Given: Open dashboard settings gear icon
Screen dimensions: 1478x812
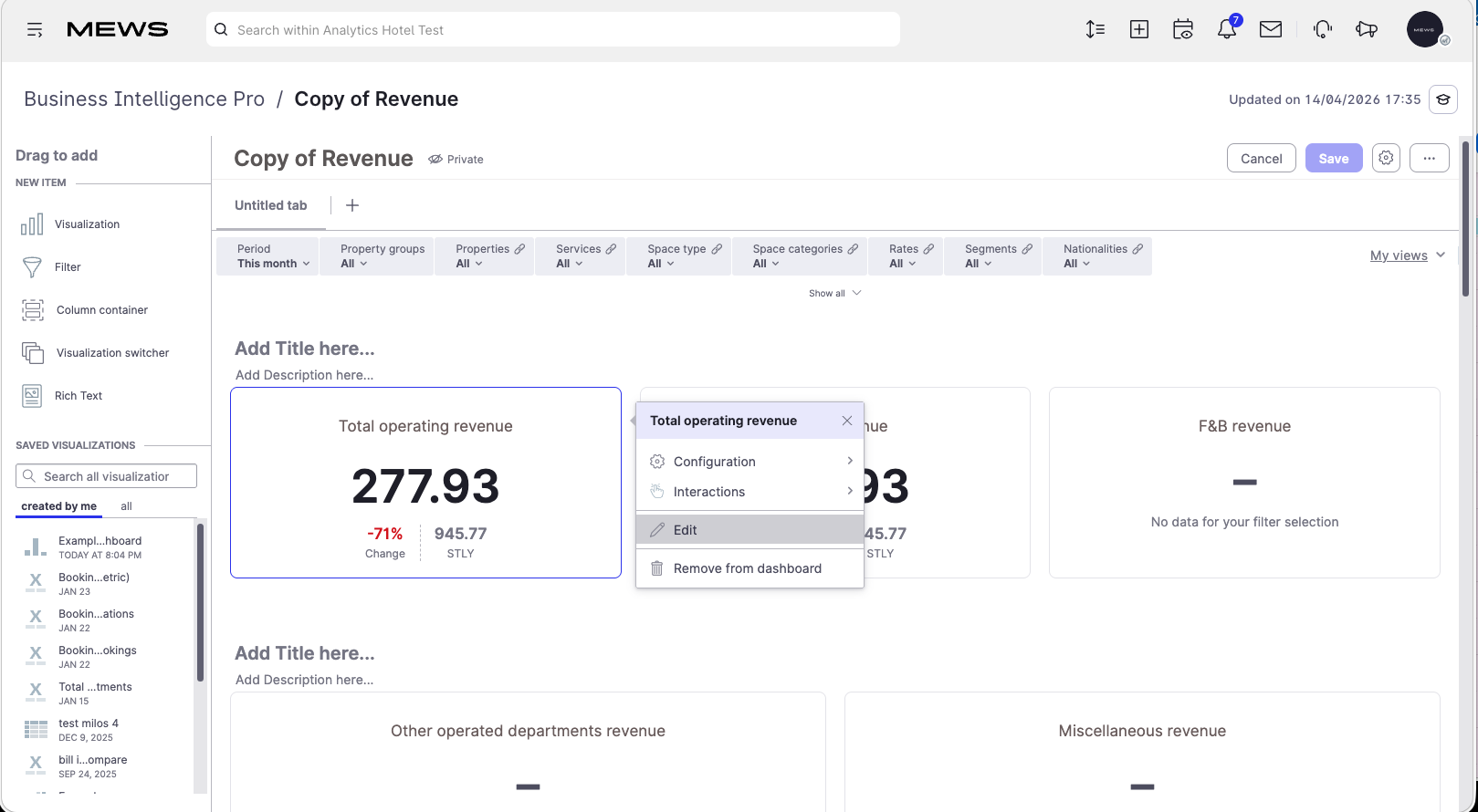Looking at the screenshot, I should click(x=1386, y=158).
